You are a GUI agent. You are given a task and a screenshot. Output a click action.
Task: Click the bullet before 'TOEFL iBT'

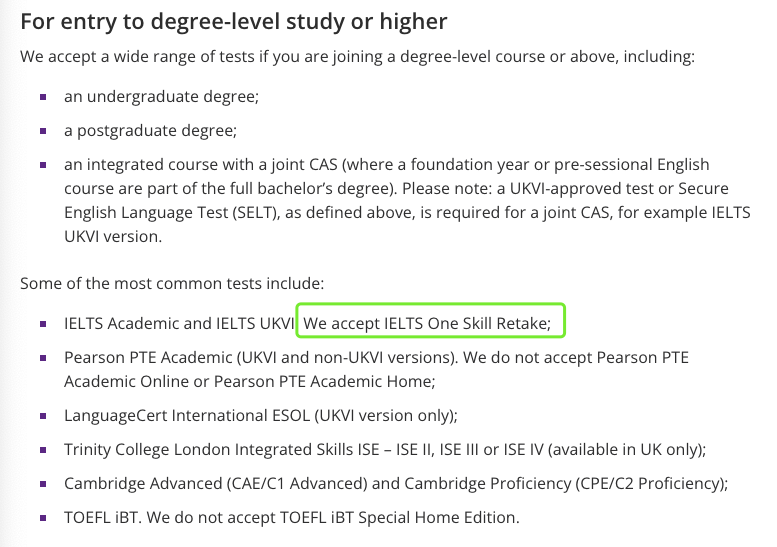coord(43,518)
